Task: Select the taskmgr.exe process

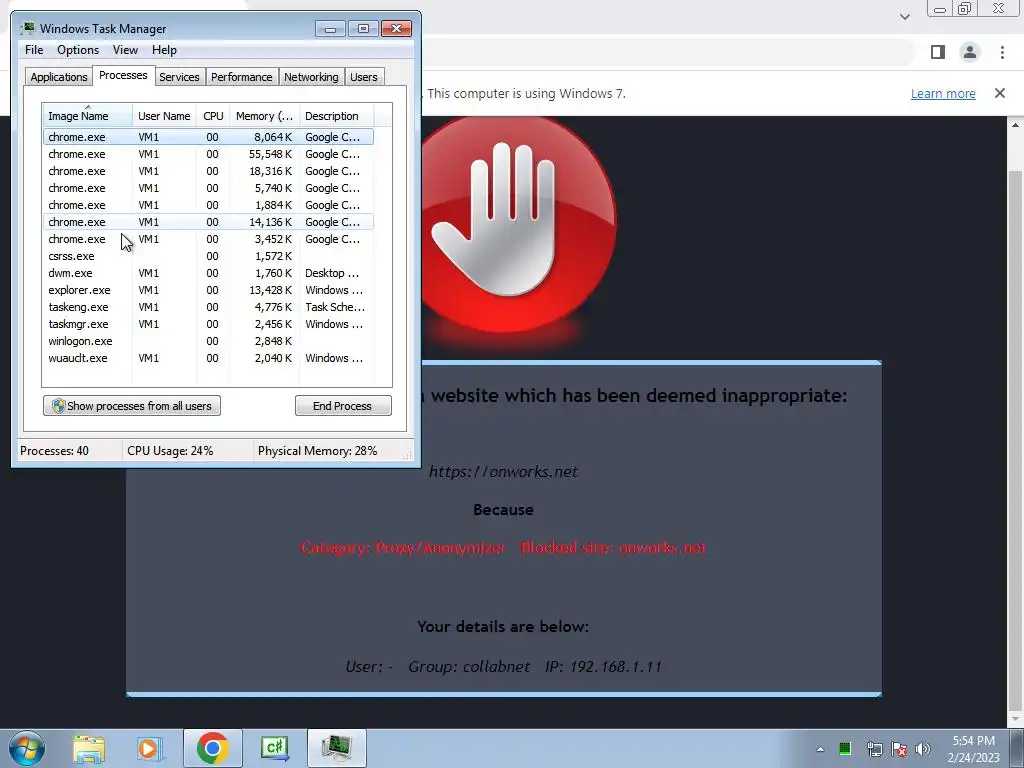Action: tap(208, 324)
